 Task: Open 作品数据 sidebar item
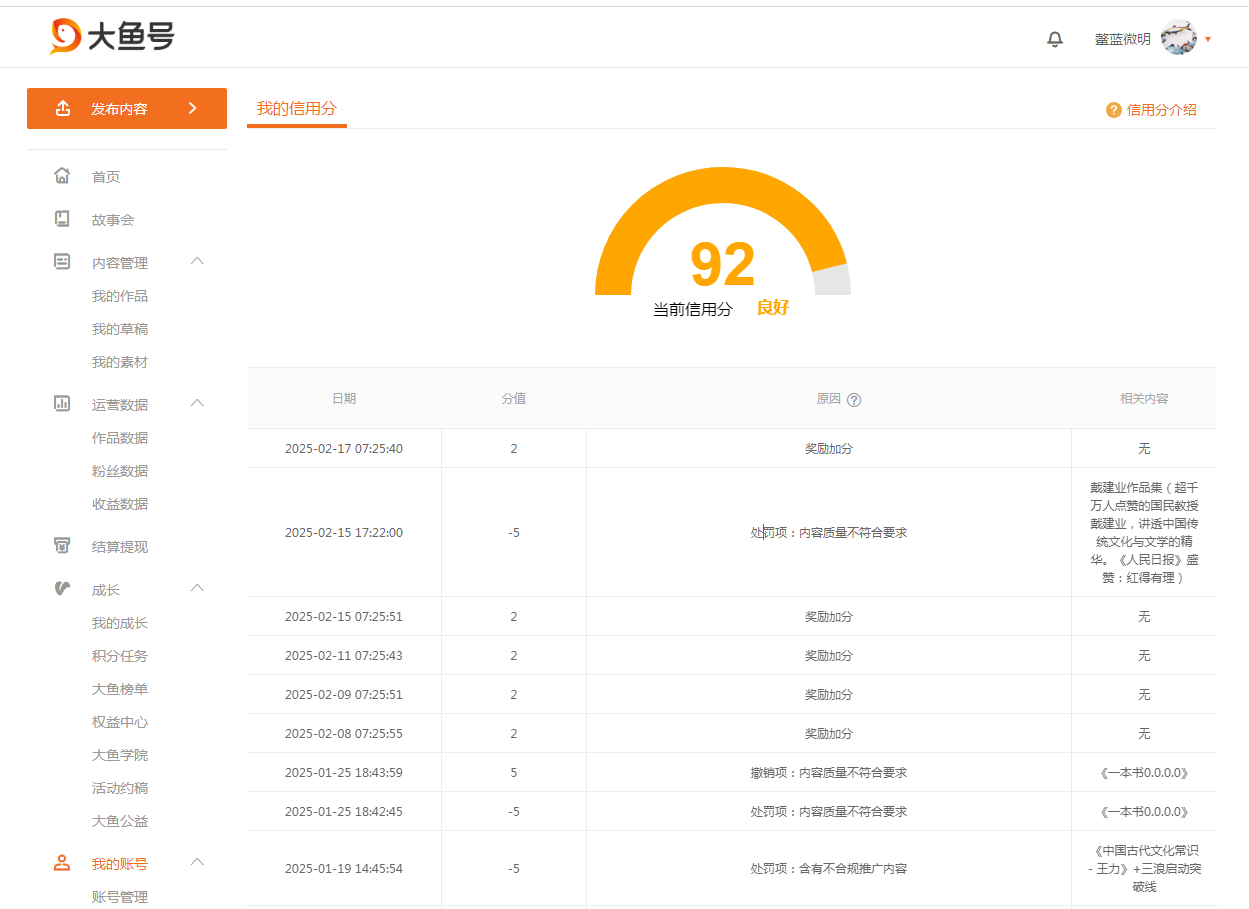[120, 438]
